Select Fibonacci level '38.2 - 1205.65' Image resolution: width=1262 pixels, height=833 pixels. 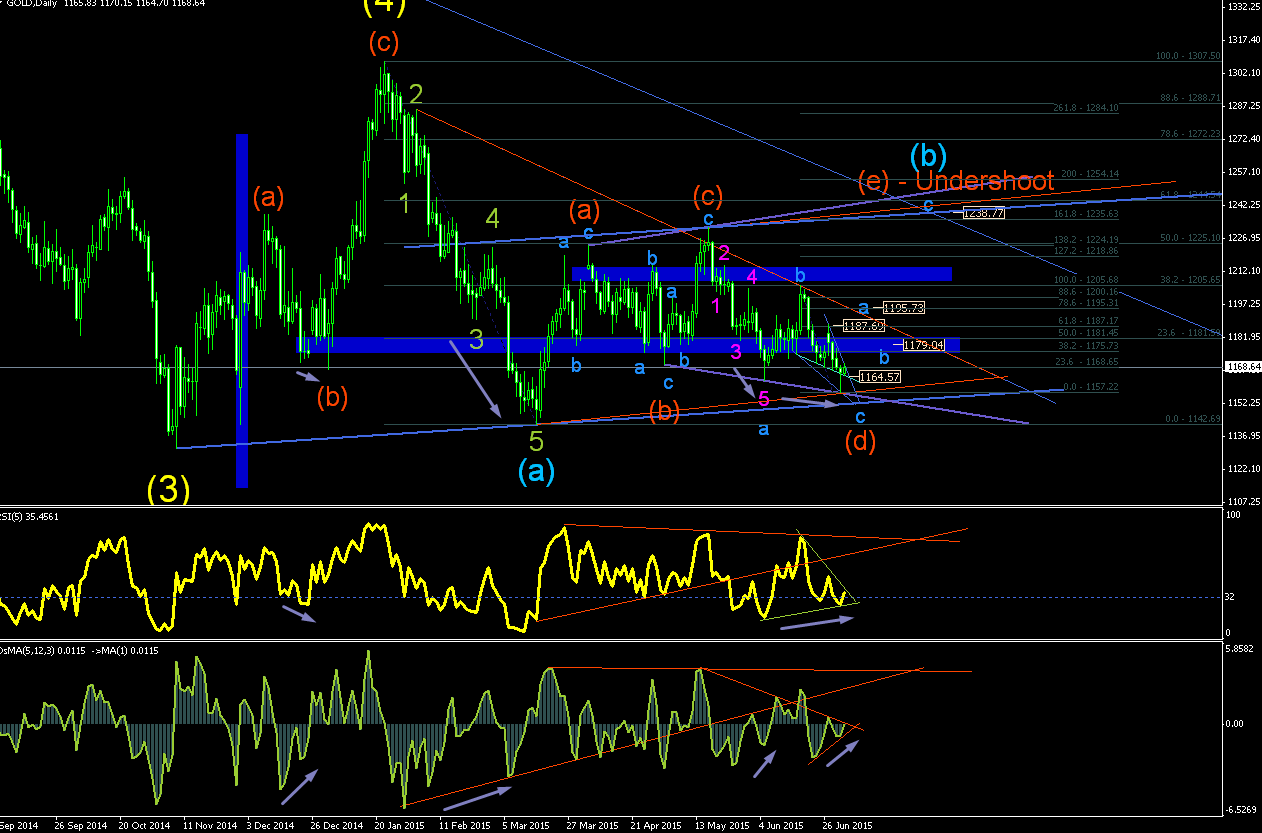coord(1190,280)
